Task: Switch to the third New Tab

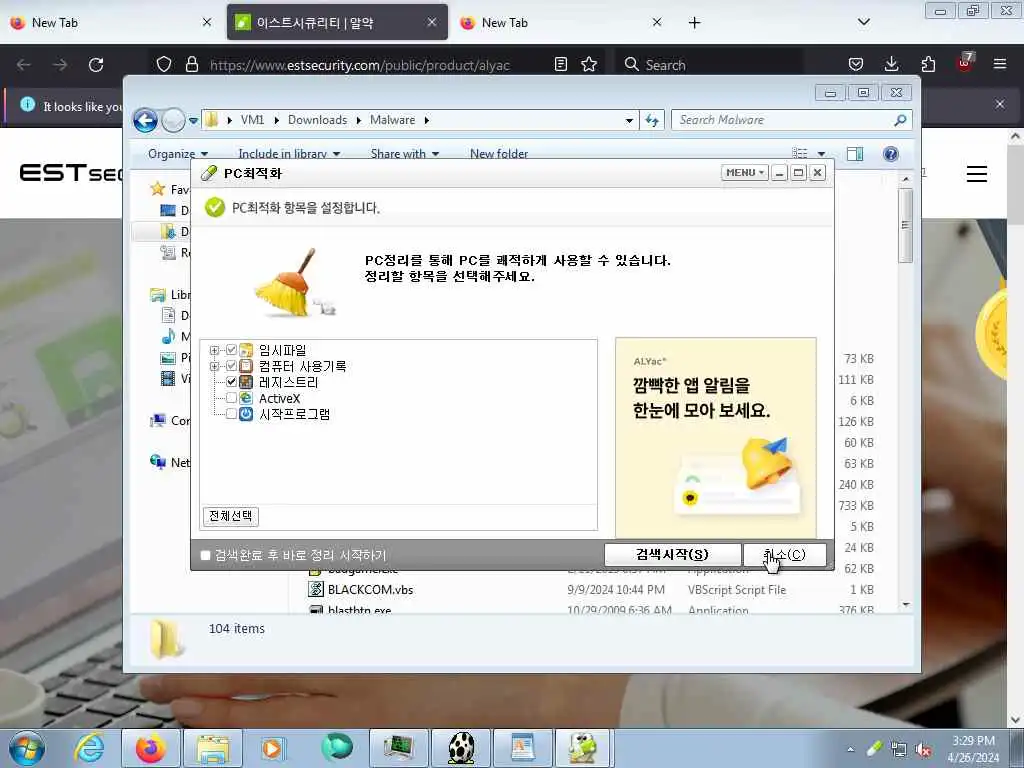Action: point(562,22)
